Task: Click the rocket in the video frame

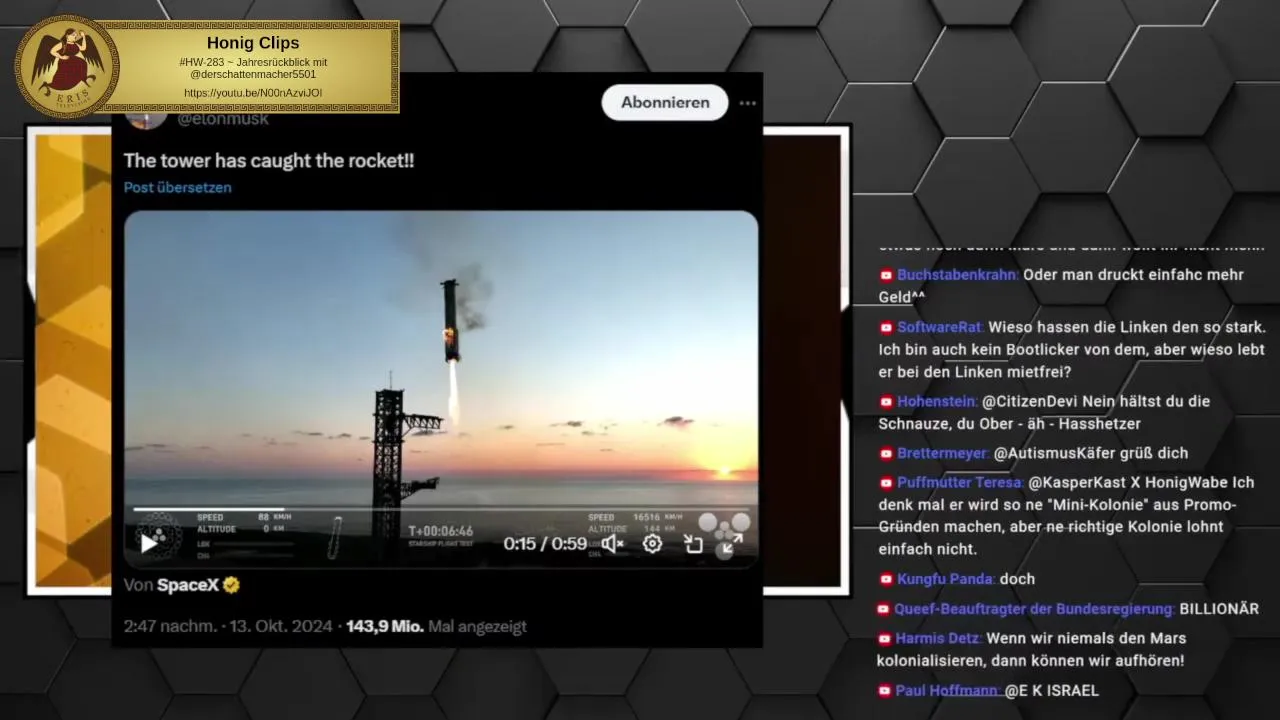Action: coord(451,321)
